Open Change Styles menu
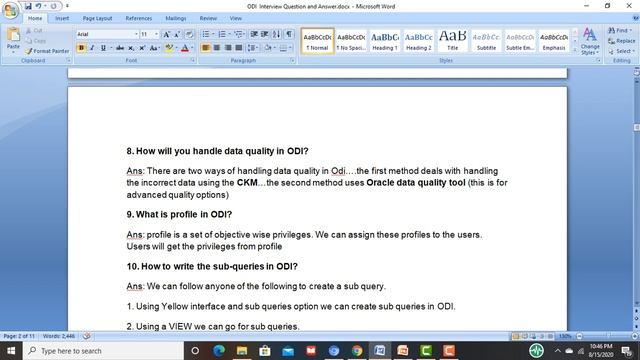Screen dimensions: 640x360 pos(590,41)
